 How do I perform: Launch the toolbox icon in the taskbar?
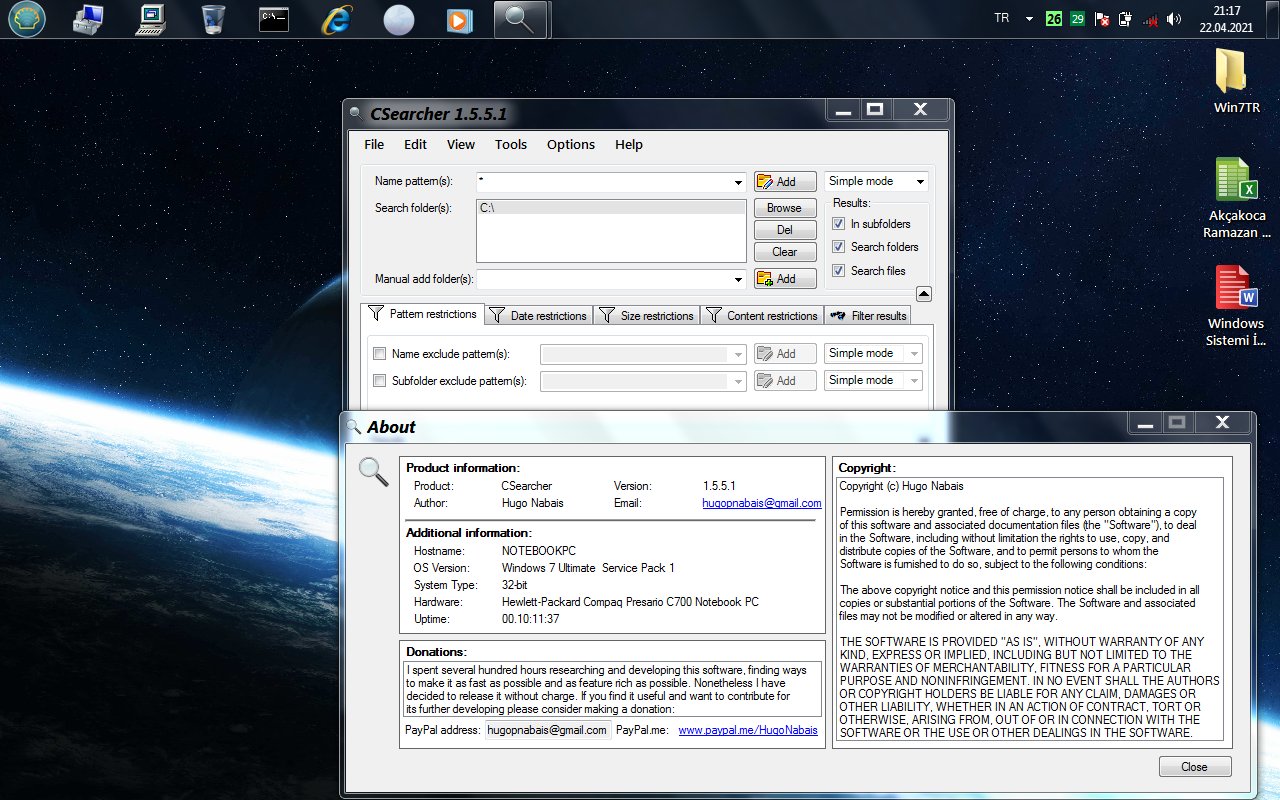click(89, 19)
